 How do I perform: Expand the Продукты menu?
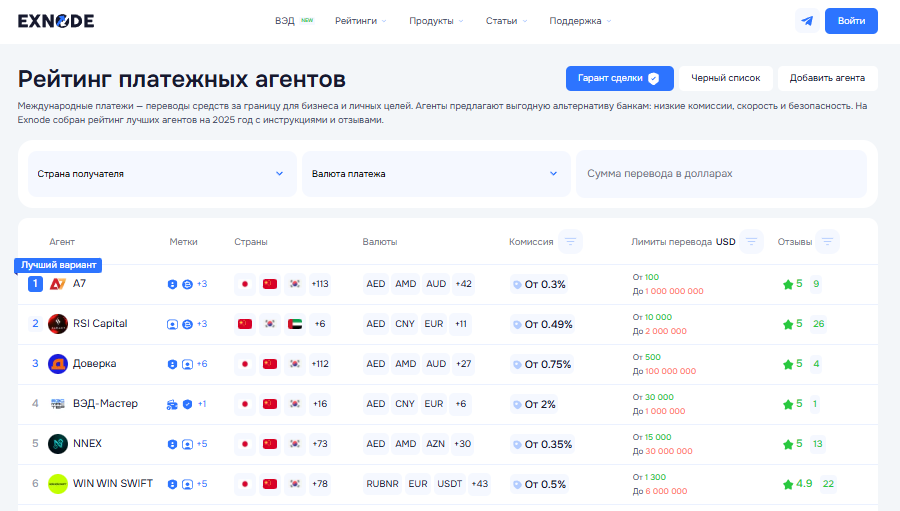[436, 21]
